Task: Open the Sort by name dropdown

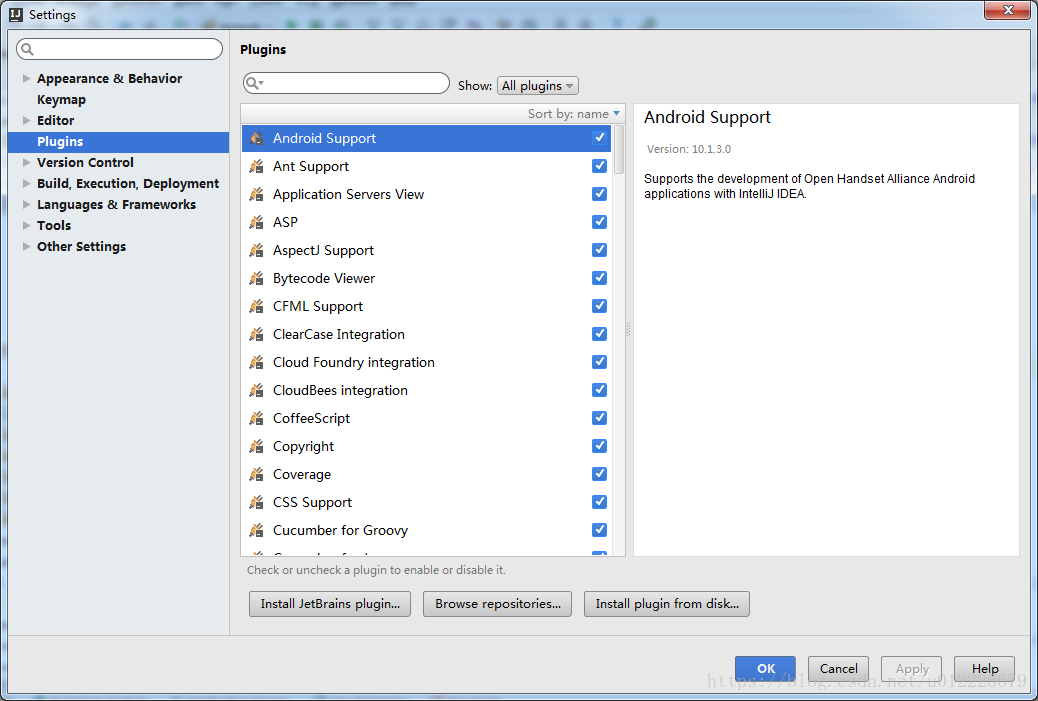Action: [x=574, y=114]
